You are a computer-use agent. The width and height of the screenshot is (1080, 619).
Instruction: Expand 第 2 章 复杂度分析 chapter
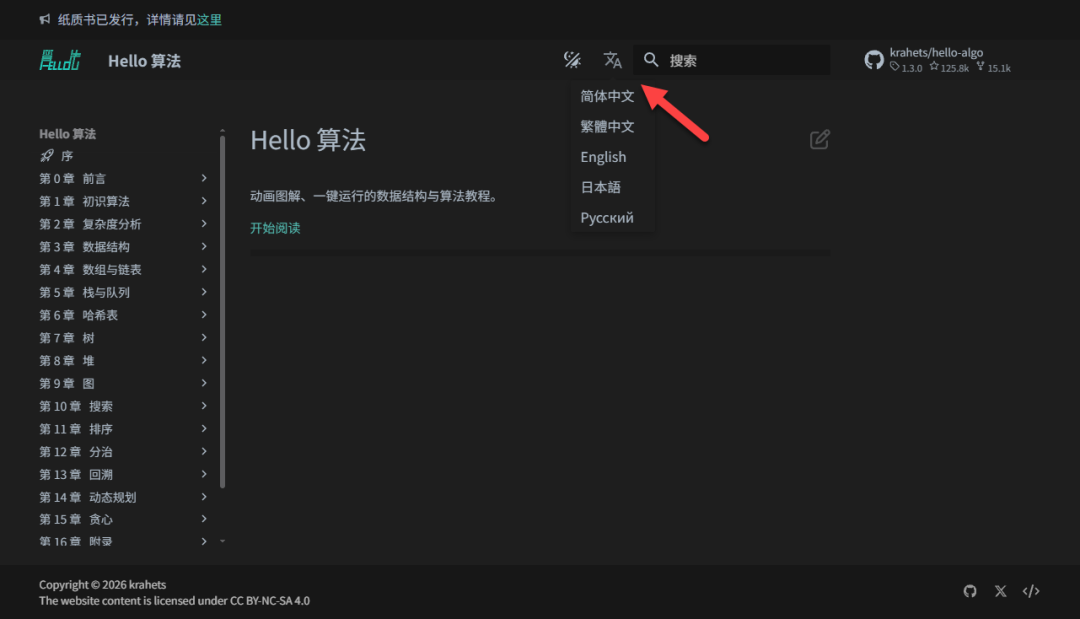tap(204, 224)
